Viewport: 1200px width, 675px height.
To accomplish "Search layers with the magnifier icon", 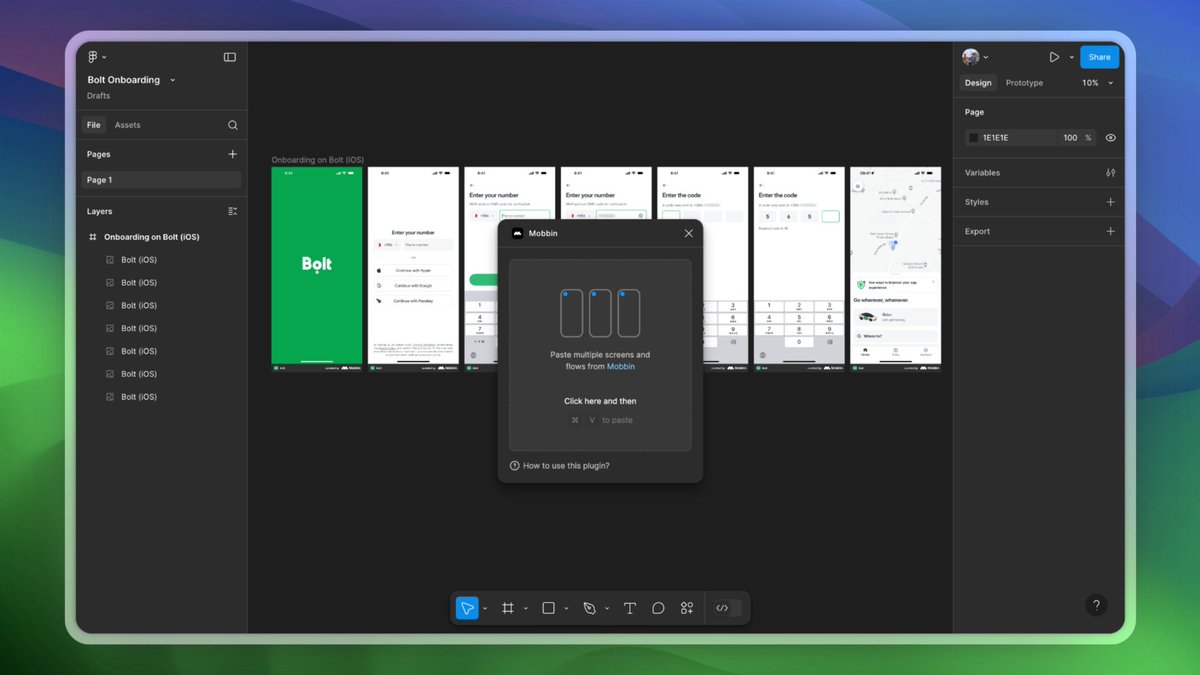I will tap(233, 125).
